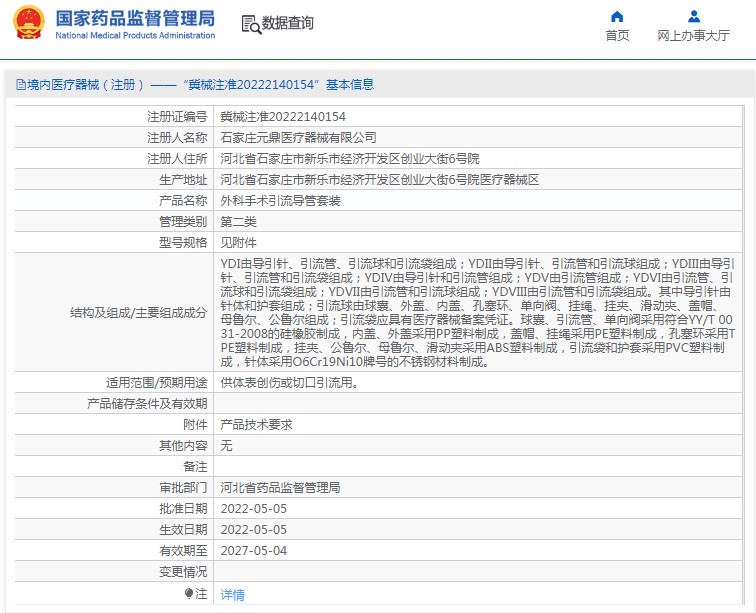Go to 首页 home icon
This screenshot has width=756, height=613.
pos(617,17)
